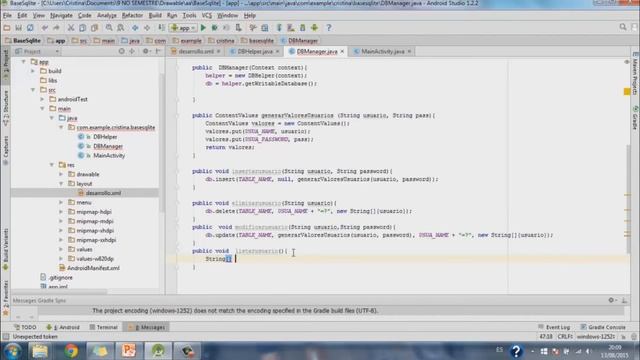Run the app with the green play icon
Screen dimensions: 640x360
203,28
